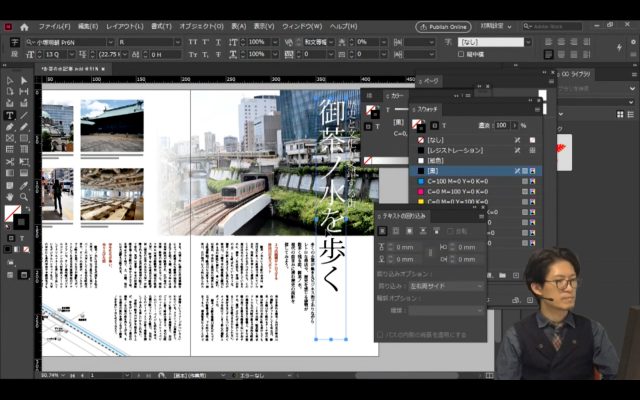Apply Small Caps (Tт) formatting
Image resolution: width=640 pixels, height=400 pixels.
coord(193,54)
